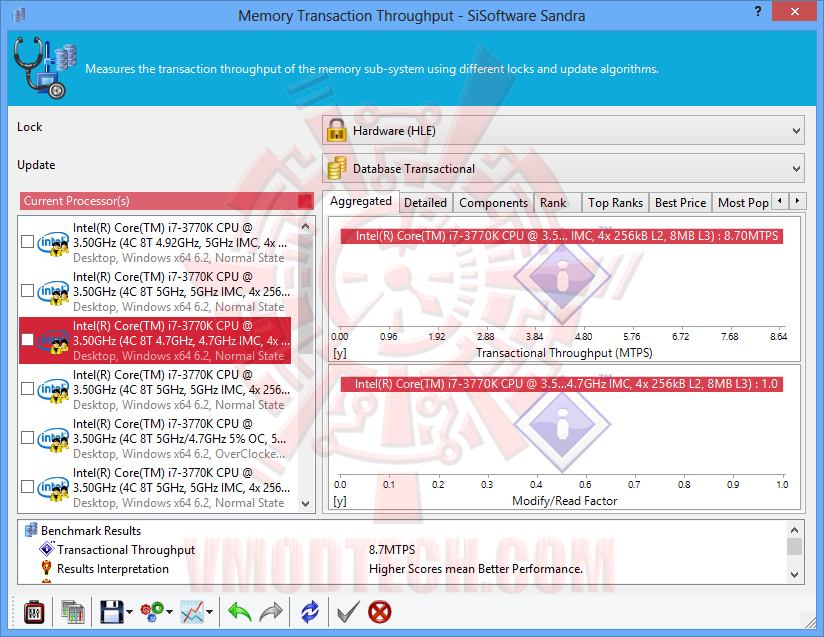Click the [y] axis toggle in the throughput chart
824x637 pixels.
pos(340,353)
